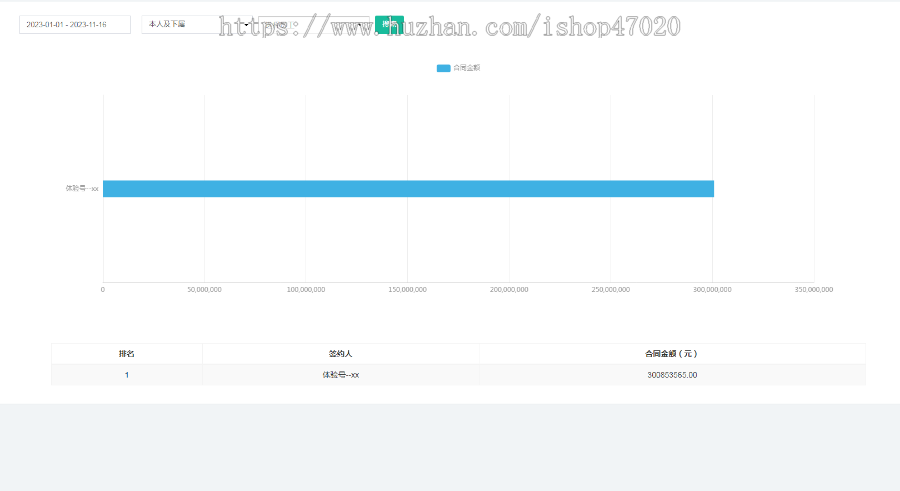Click the 250,000,000 axis tick label
The image size is (900, 491).
[x=611, y=289]
